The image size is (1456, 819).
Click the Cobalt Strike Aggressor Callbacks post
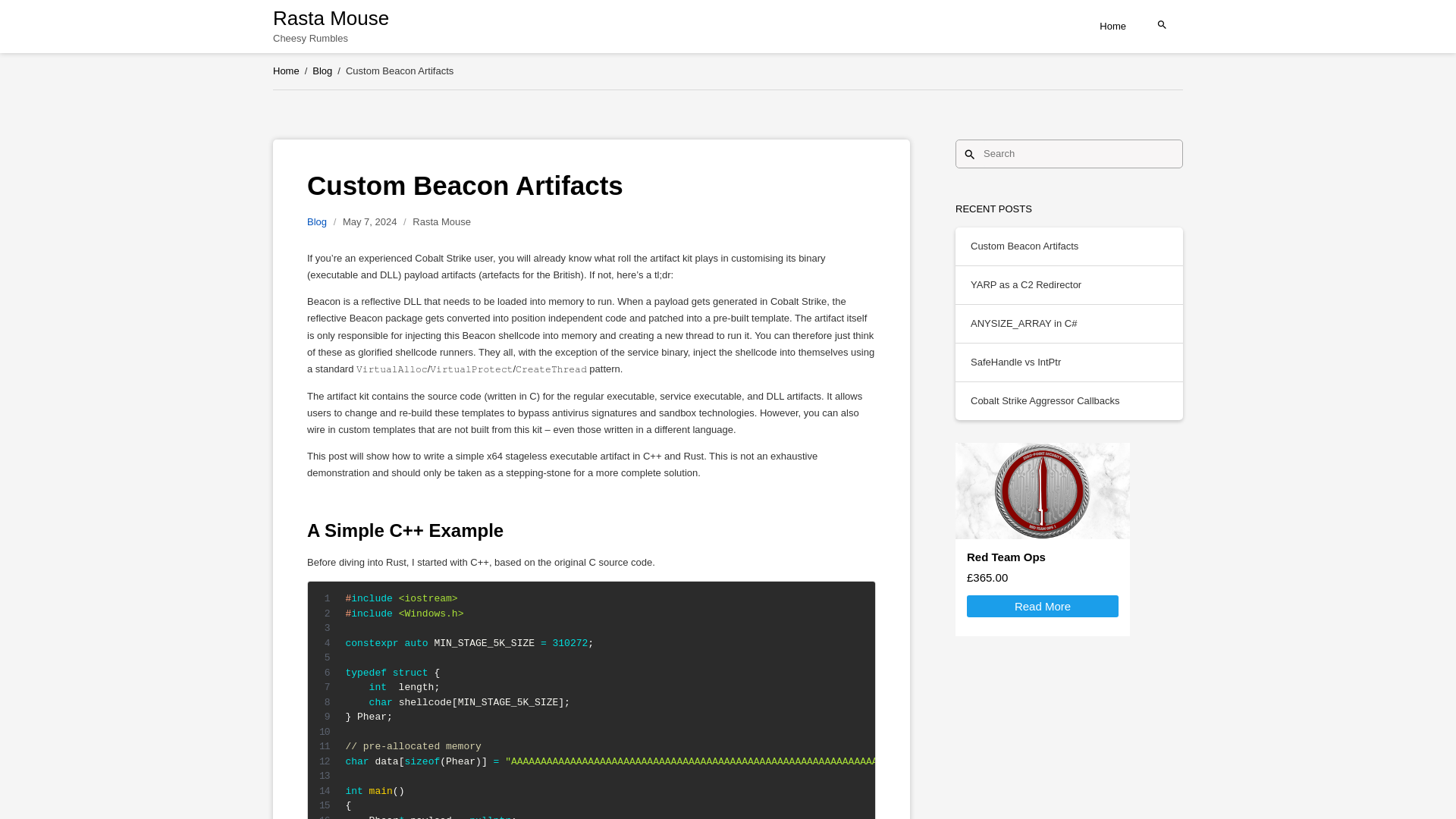click(1044, 400)
